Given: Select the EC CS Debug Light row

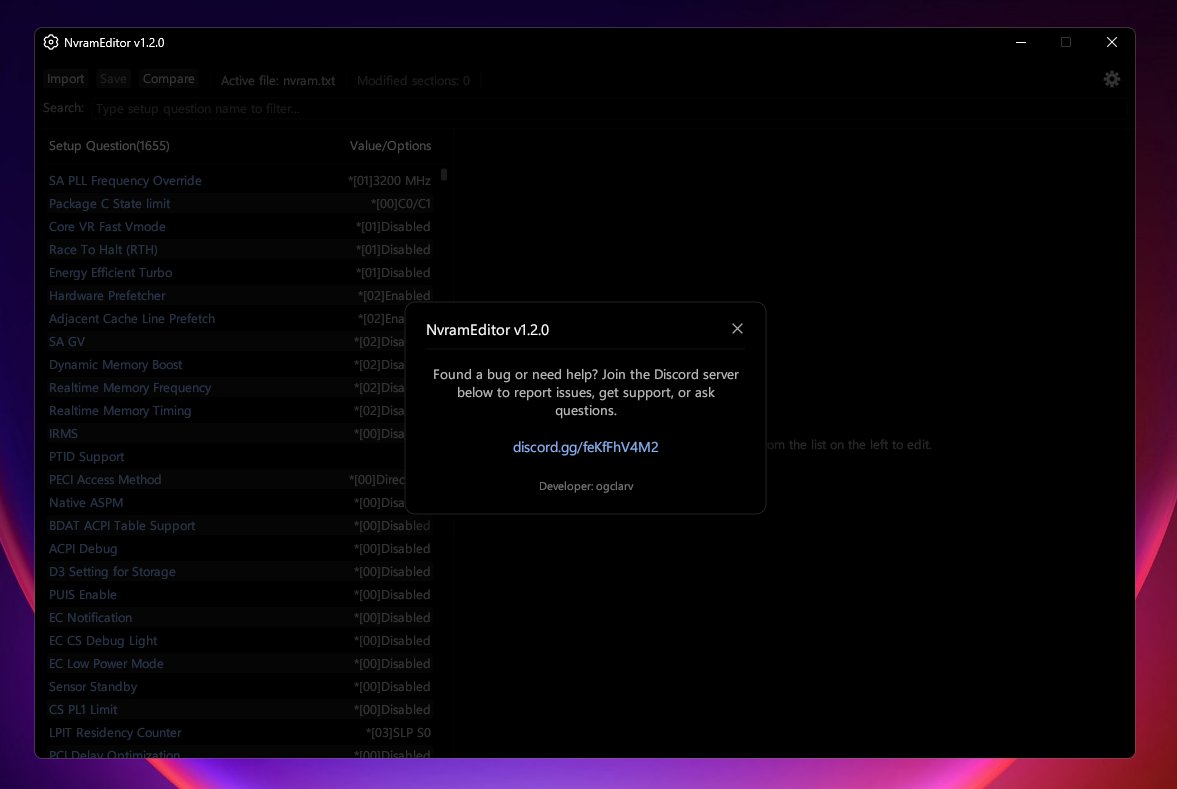Looking at the screenshot, I should (x=239, y=641).
